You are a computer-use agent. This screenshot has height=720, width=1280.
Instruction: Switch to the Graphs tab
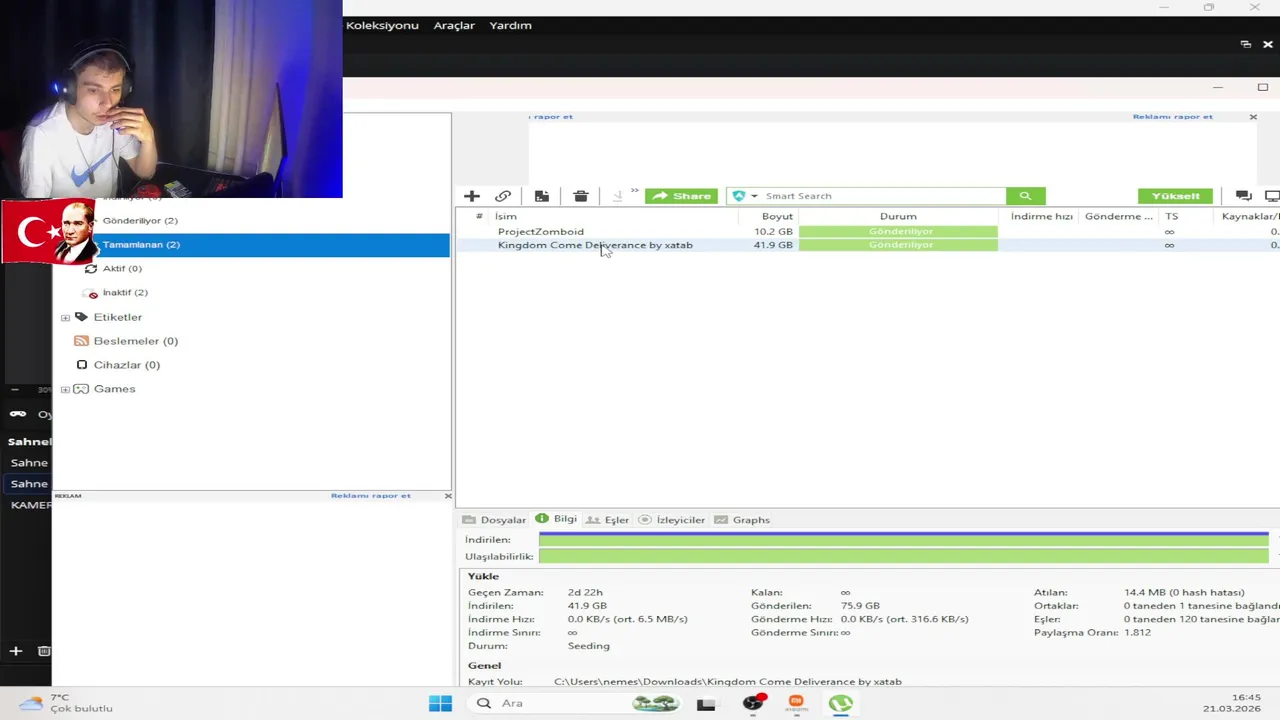click(742, 520)
